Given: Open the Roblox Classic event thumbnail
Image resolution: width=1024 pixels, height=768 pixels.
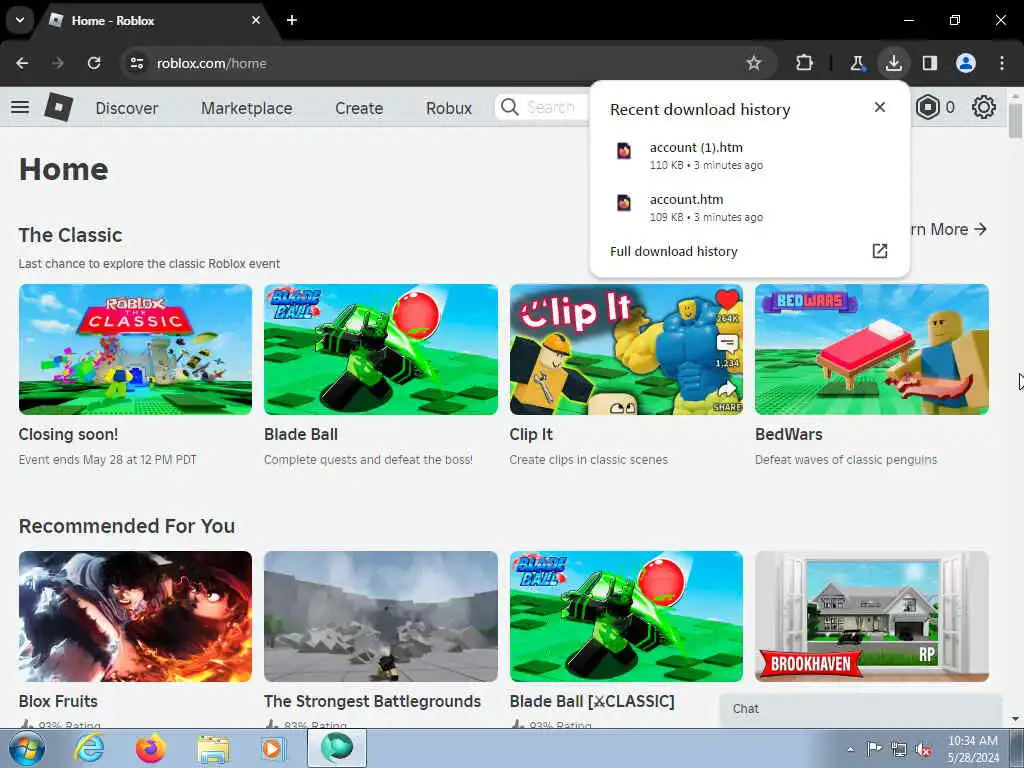Looking at the screenshot, I should coord(135,349).
